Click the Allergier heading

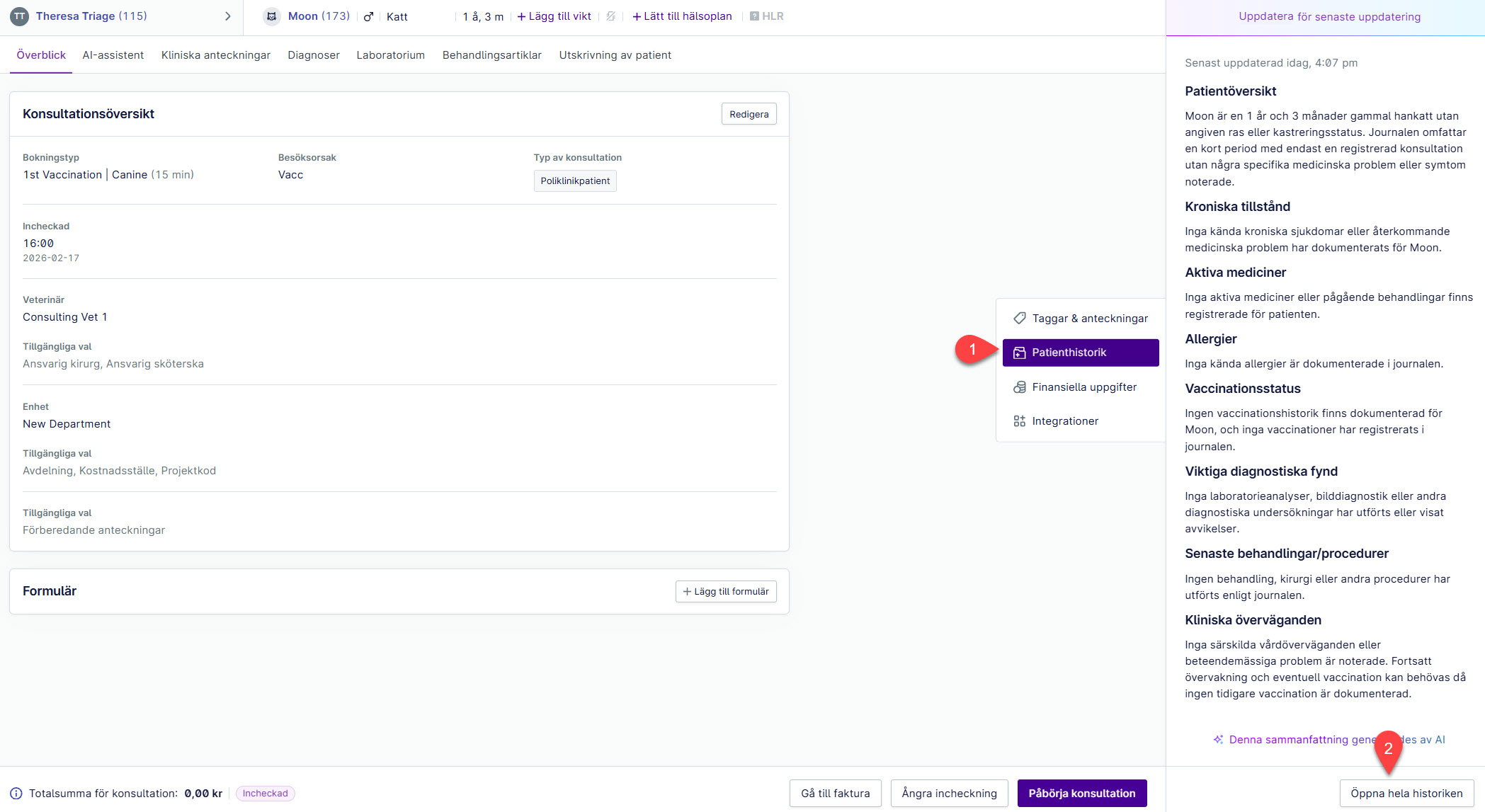tap(1211, 339)
